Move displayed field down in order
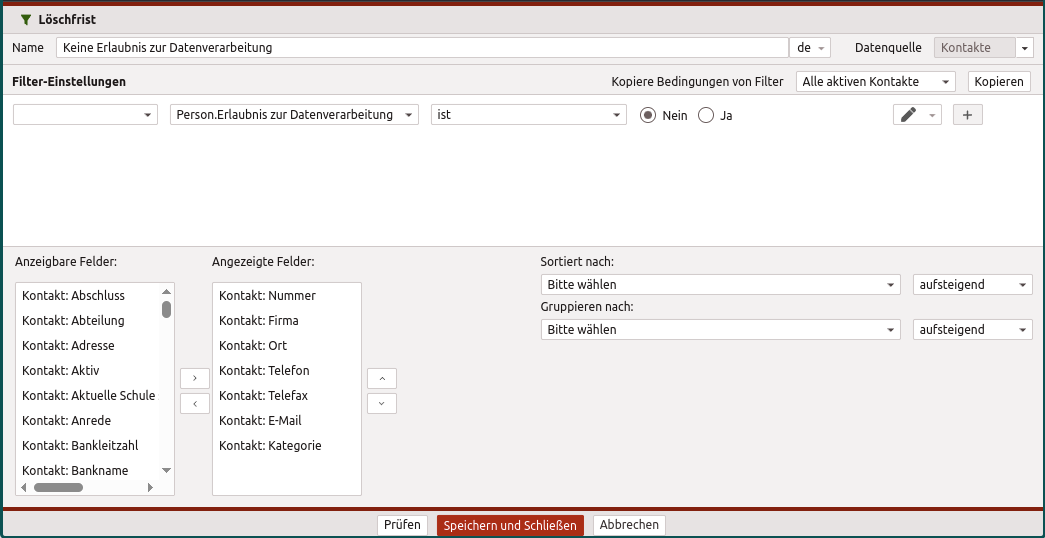The width and height of the screenshot is (1045, 538). pyautogui.click(x=382, y=403)
